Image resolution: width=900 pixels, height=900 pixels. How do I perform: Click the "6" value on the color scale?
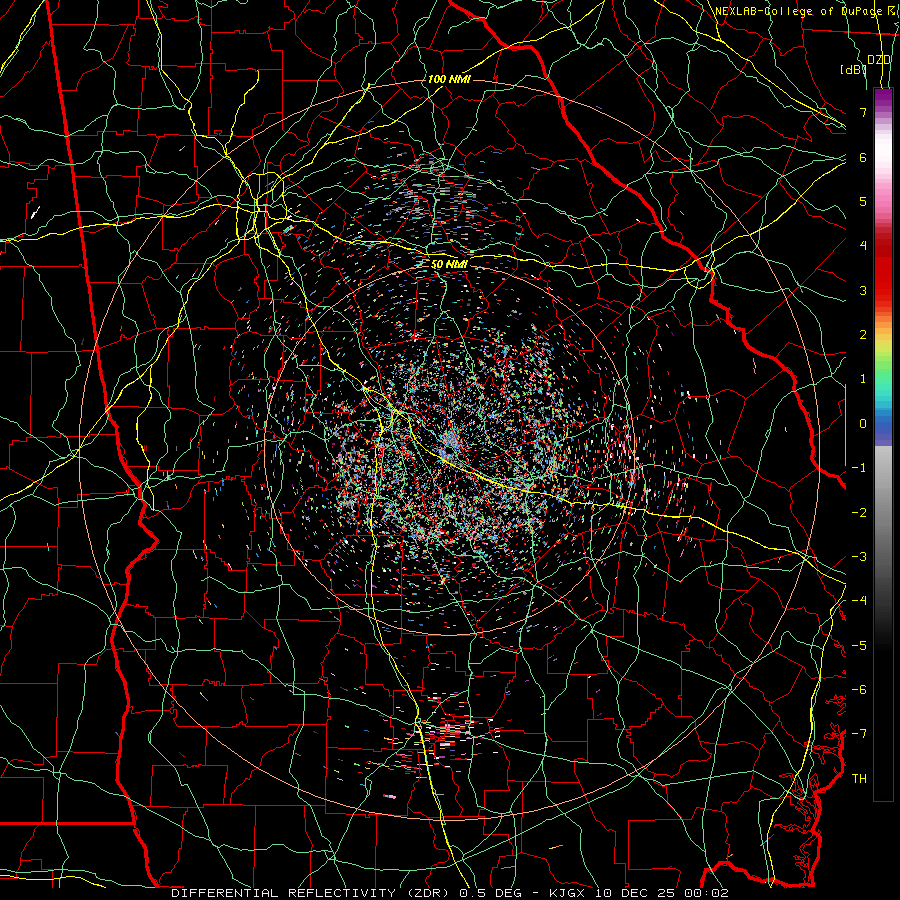pos(863,157)
